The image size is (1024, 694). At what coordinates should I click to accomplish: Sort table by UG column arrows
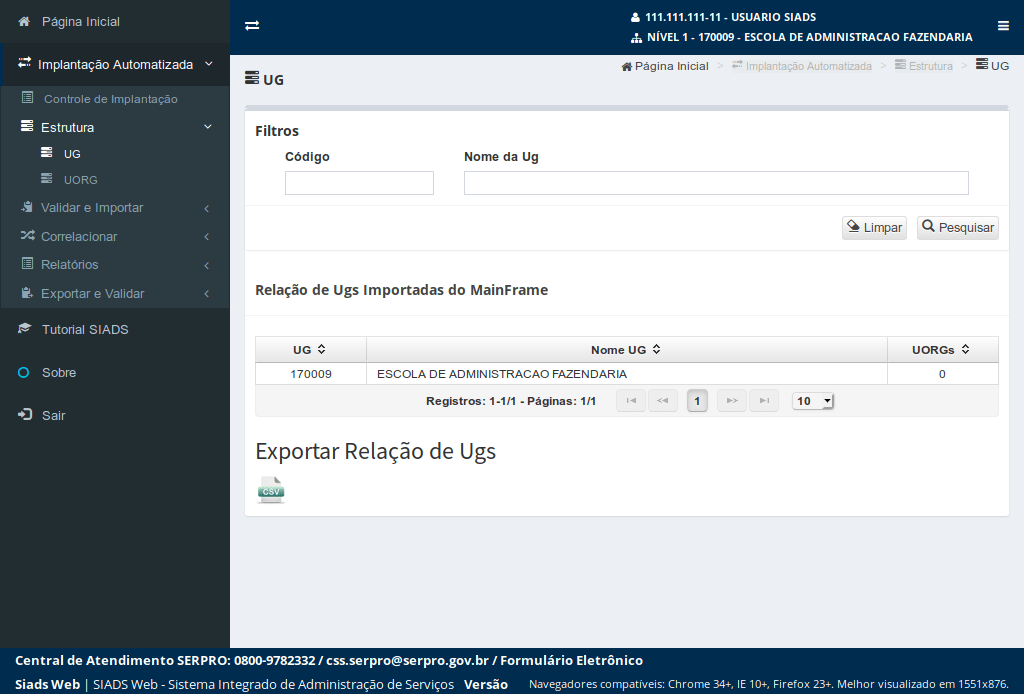[321, 349]
